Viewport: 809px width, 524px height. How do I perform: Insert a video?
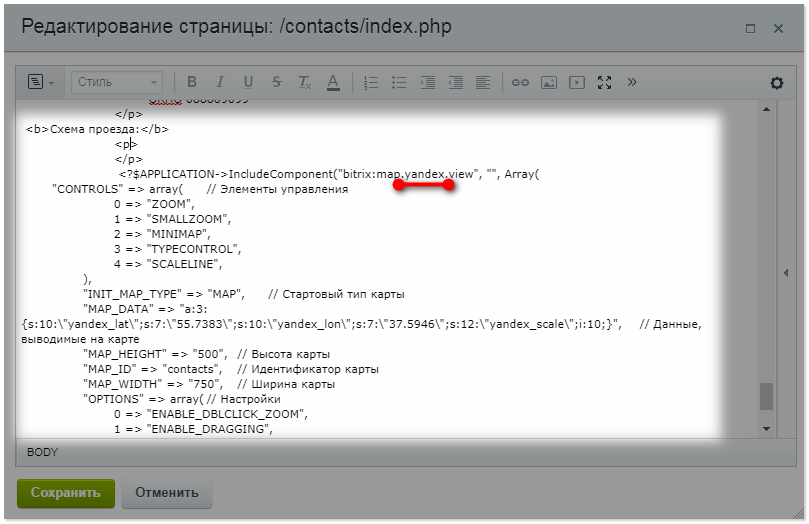[x=577, y=83]
